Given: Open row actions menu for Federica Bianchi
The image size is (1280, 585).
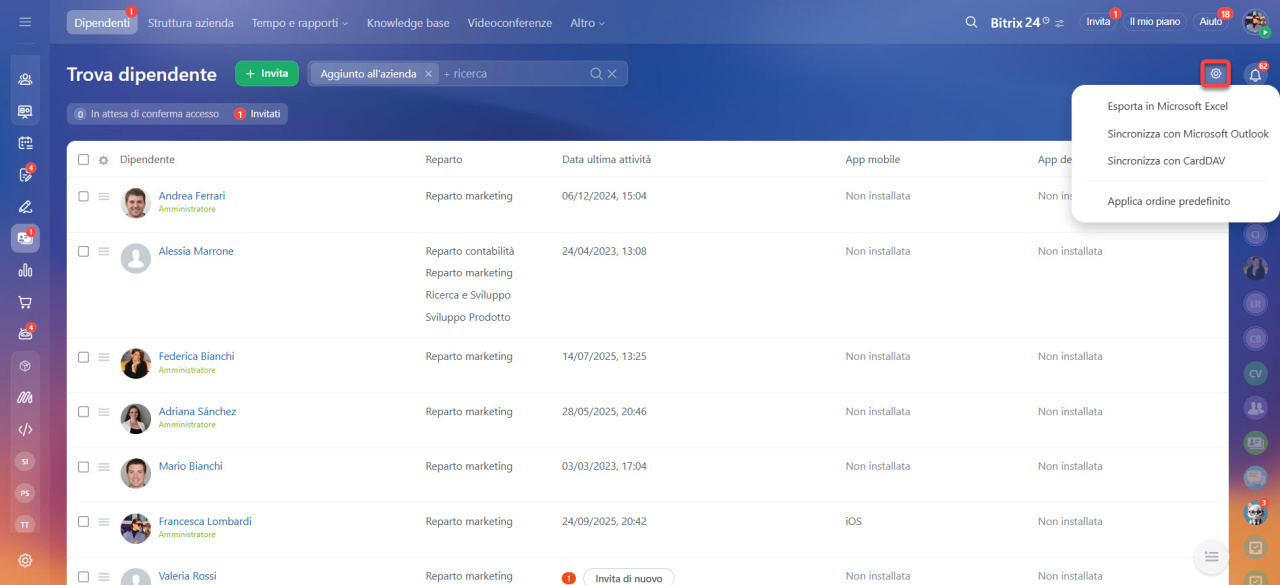Looking at the screenshot, I should (104, 356).
